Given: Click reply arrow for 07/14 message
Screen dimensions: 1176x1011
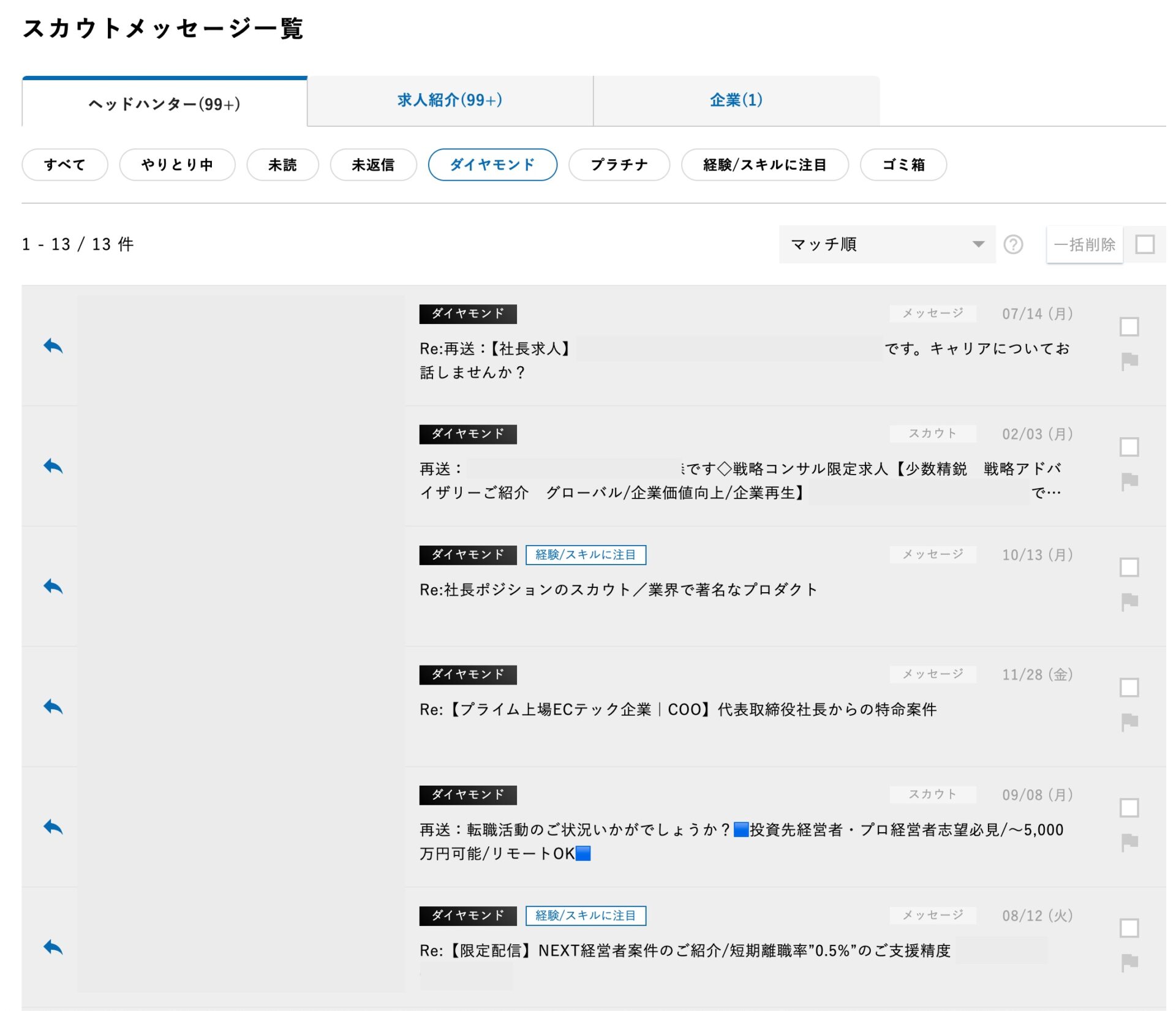Looking at the screenshot, I should point(53,346).
